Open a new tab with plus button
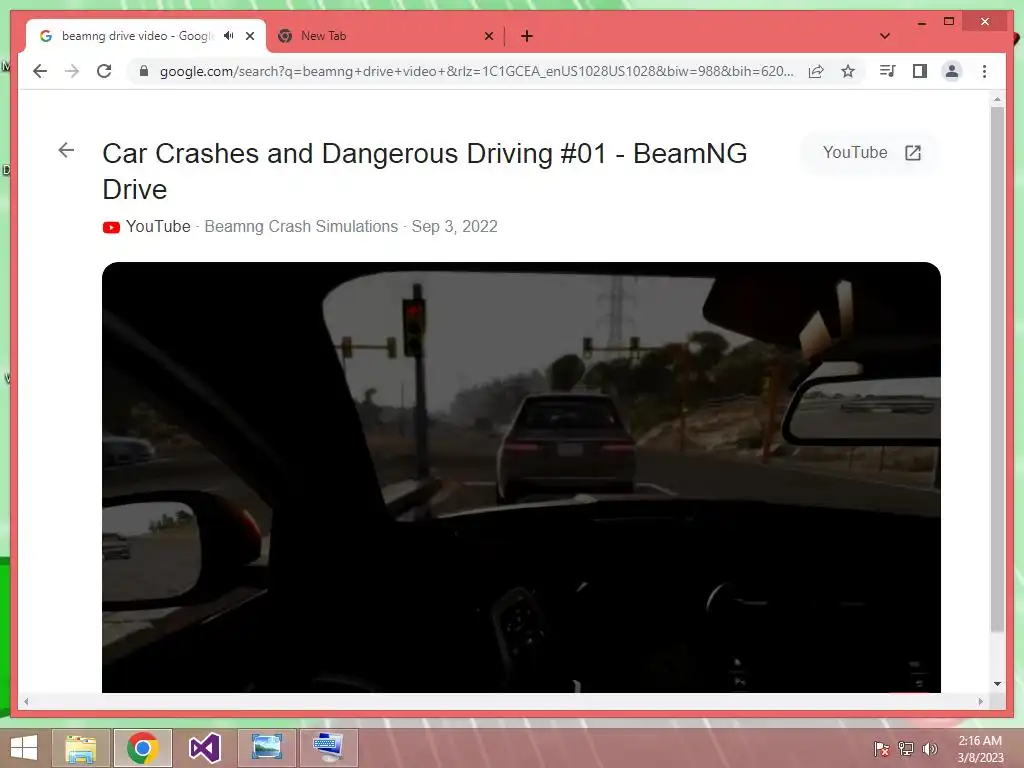The height and width of the screenshot is (768, 1024). 527,36
